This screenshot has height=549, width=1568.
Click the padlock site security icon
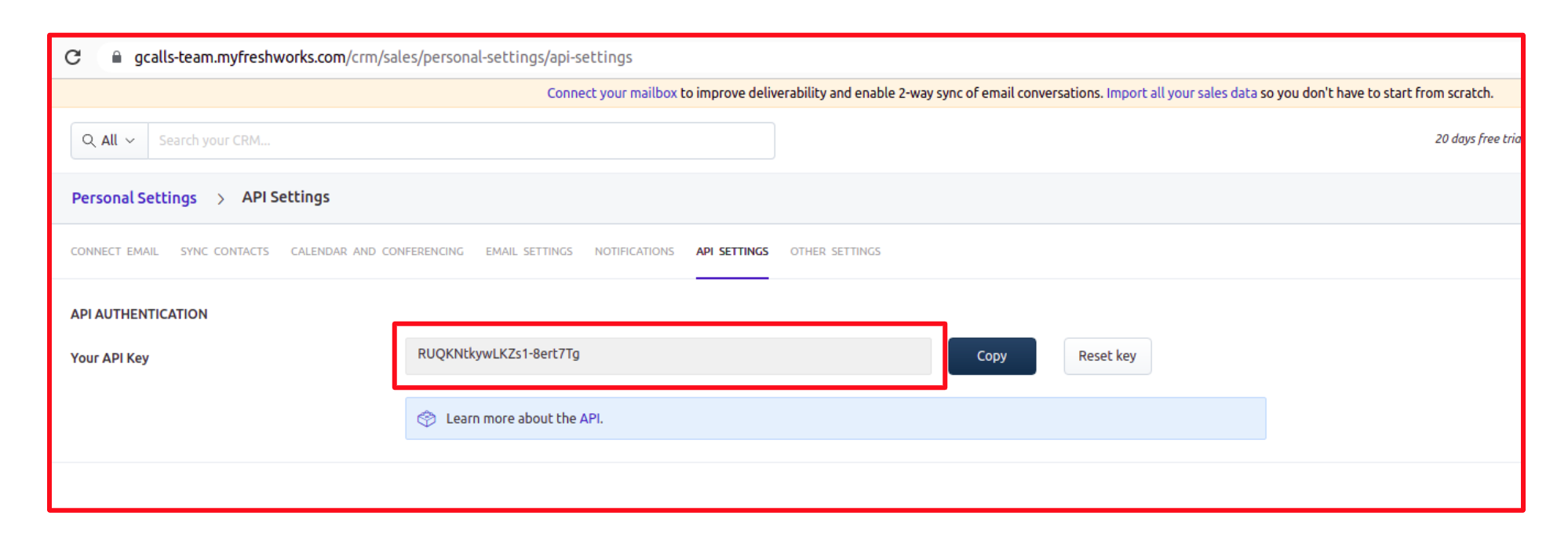coord(117,57)
